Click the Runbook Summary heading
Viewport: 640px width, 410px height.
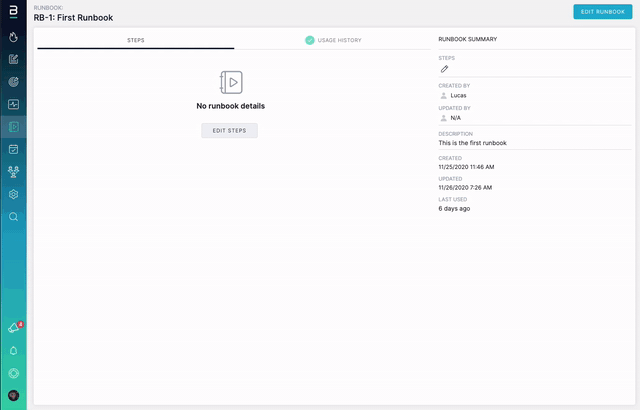468,39
